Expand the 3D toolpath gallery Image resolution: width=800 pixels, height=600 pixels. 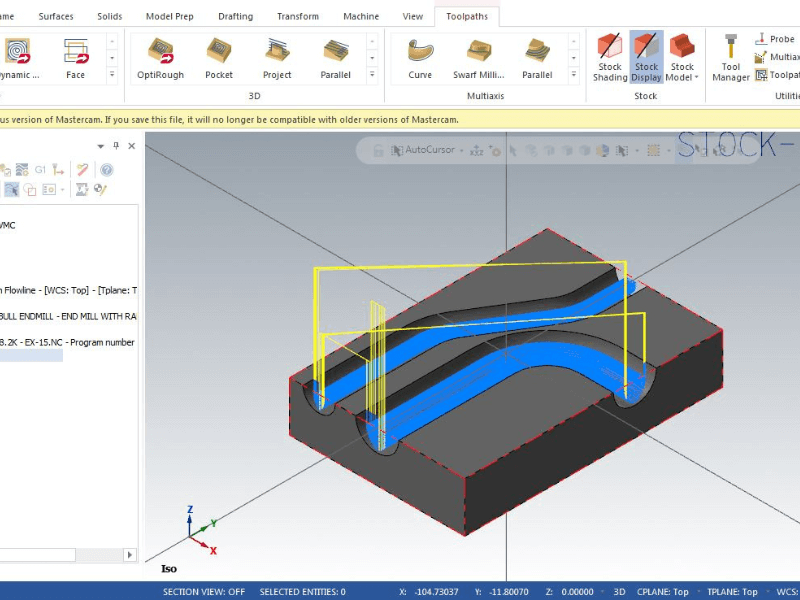(x=374, y=74)
